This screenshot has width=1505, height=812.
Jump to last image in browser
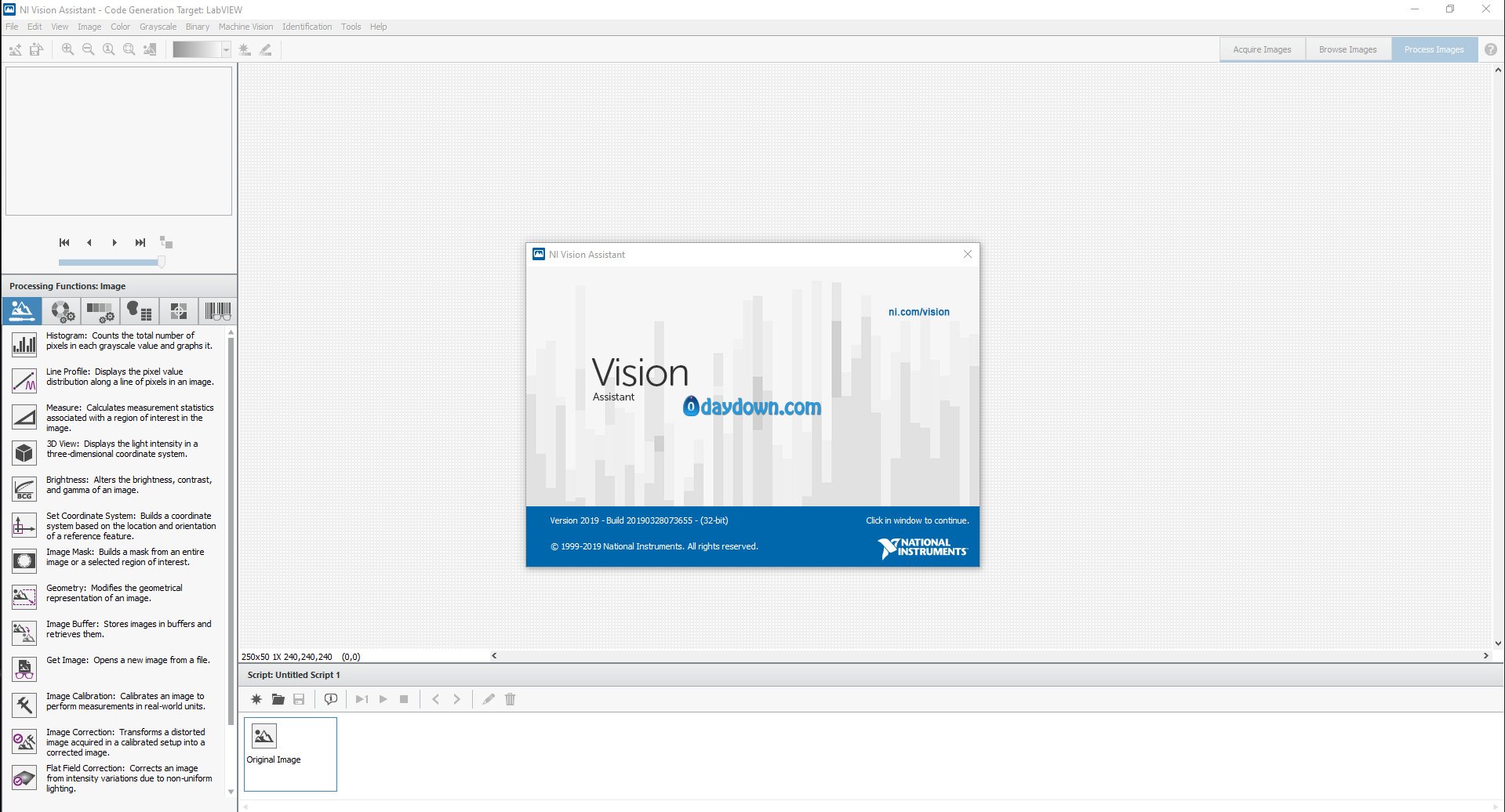(140, 242)
